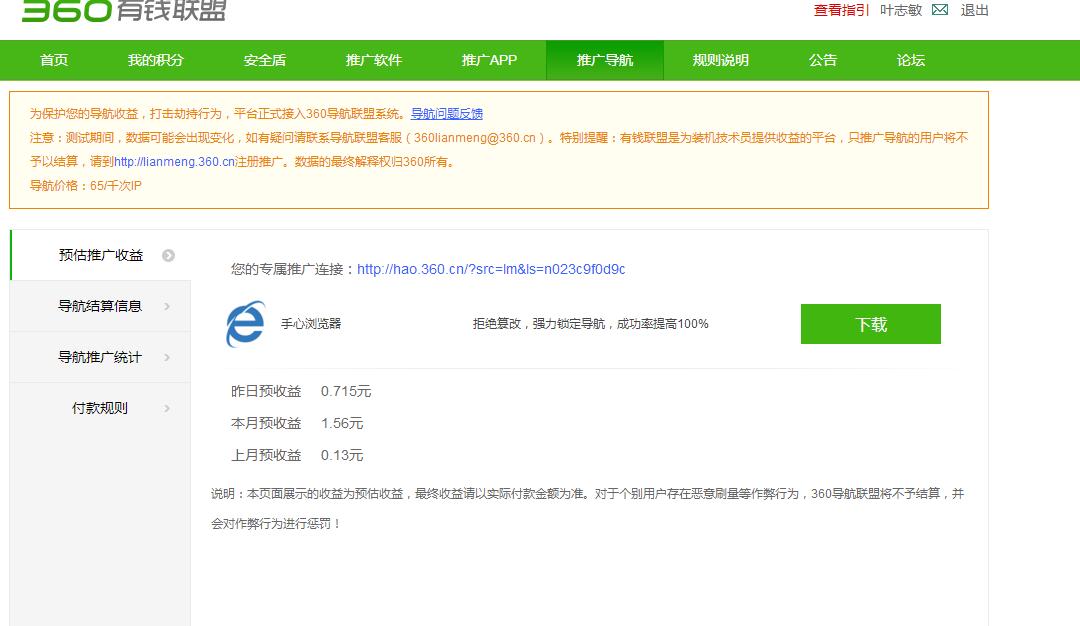
Task: Click the 本月预收益 label
Action: tap(266, 424)
